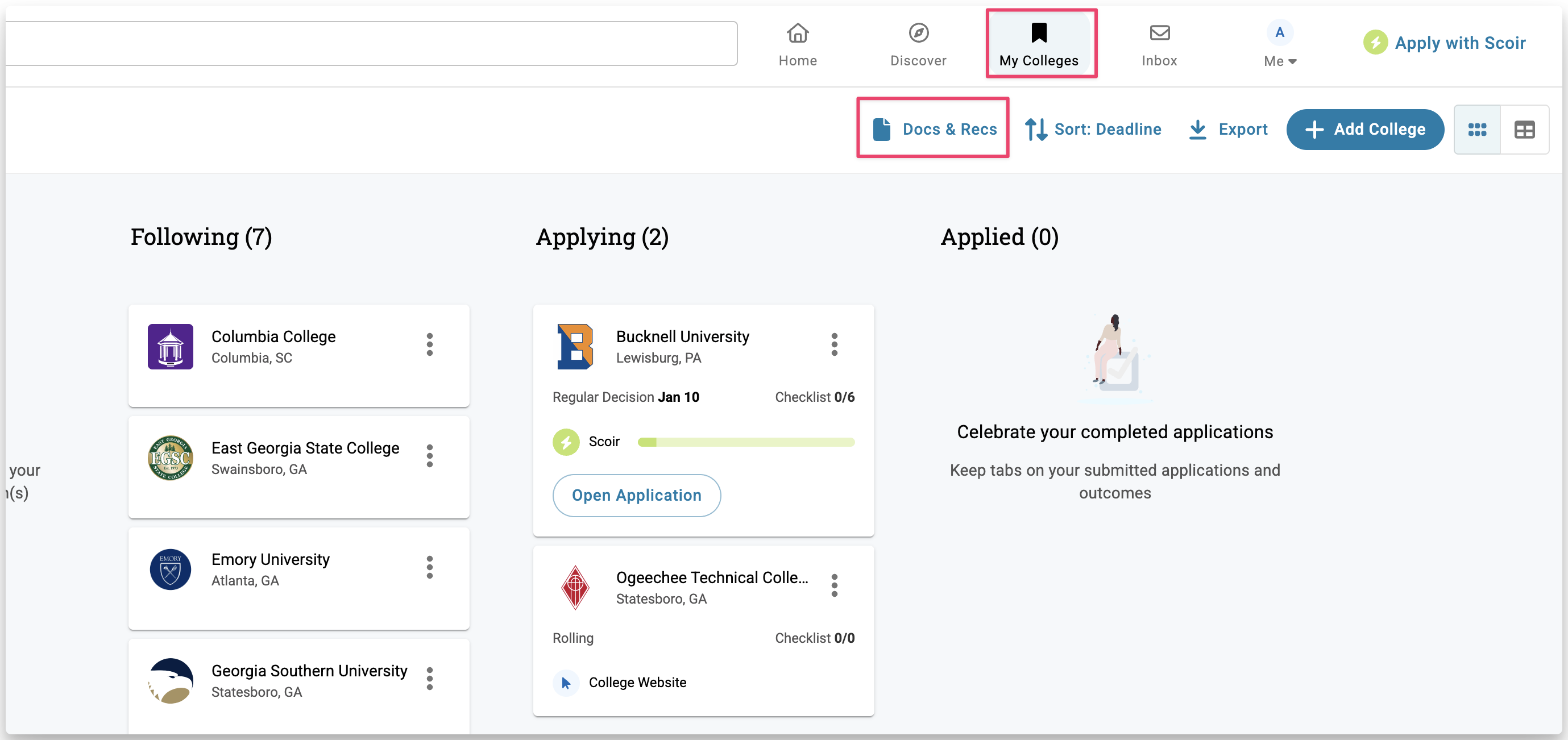Click the Home house icon
Screen dimensions: 1568x740
[x=798, y=33]
